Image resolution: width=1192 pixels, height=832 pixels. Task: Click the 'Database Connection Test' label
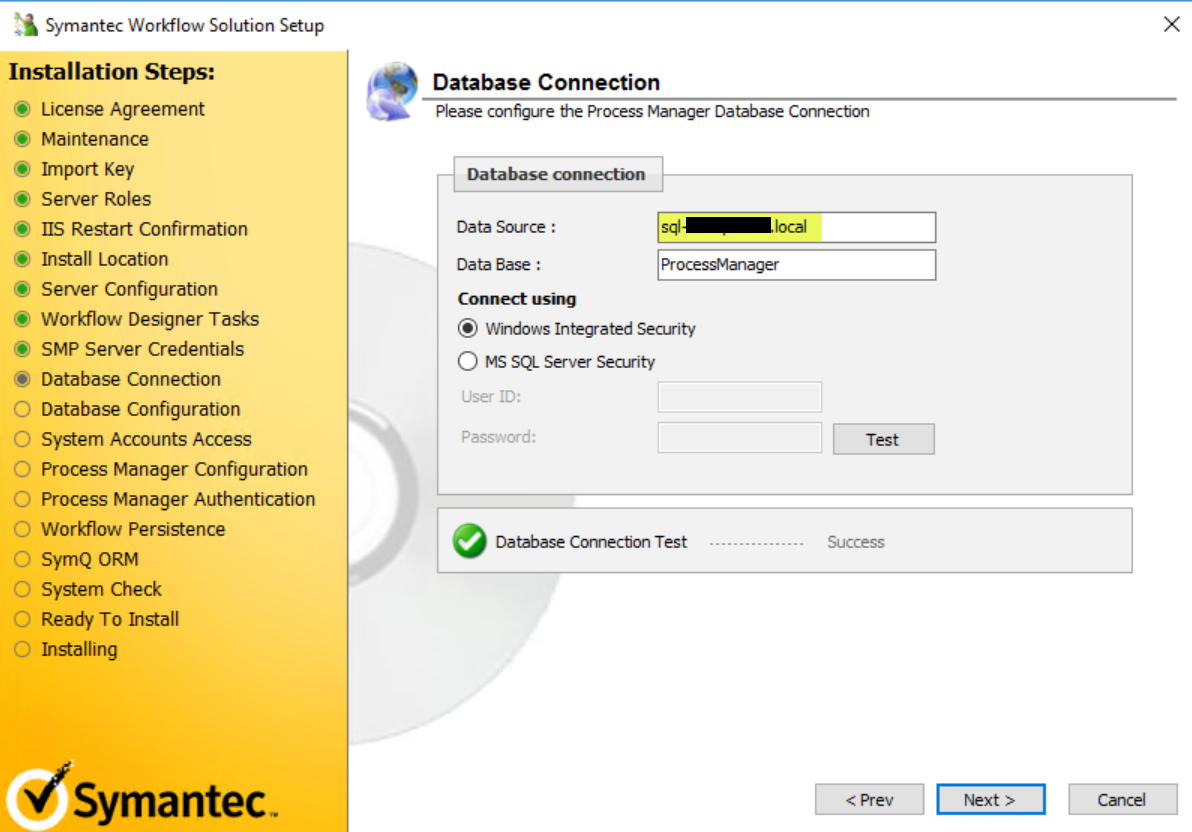(x=591, y=542)
